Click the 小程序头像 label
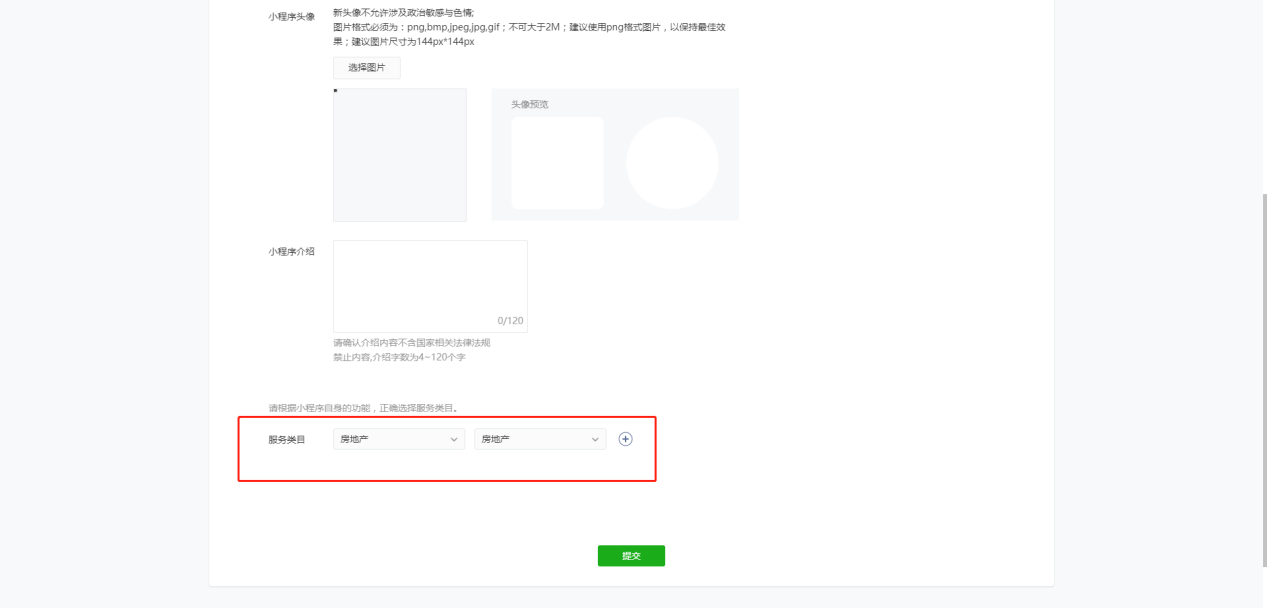Image resolution: width=1267 pixels, height=608 pixels. (291, 17)
